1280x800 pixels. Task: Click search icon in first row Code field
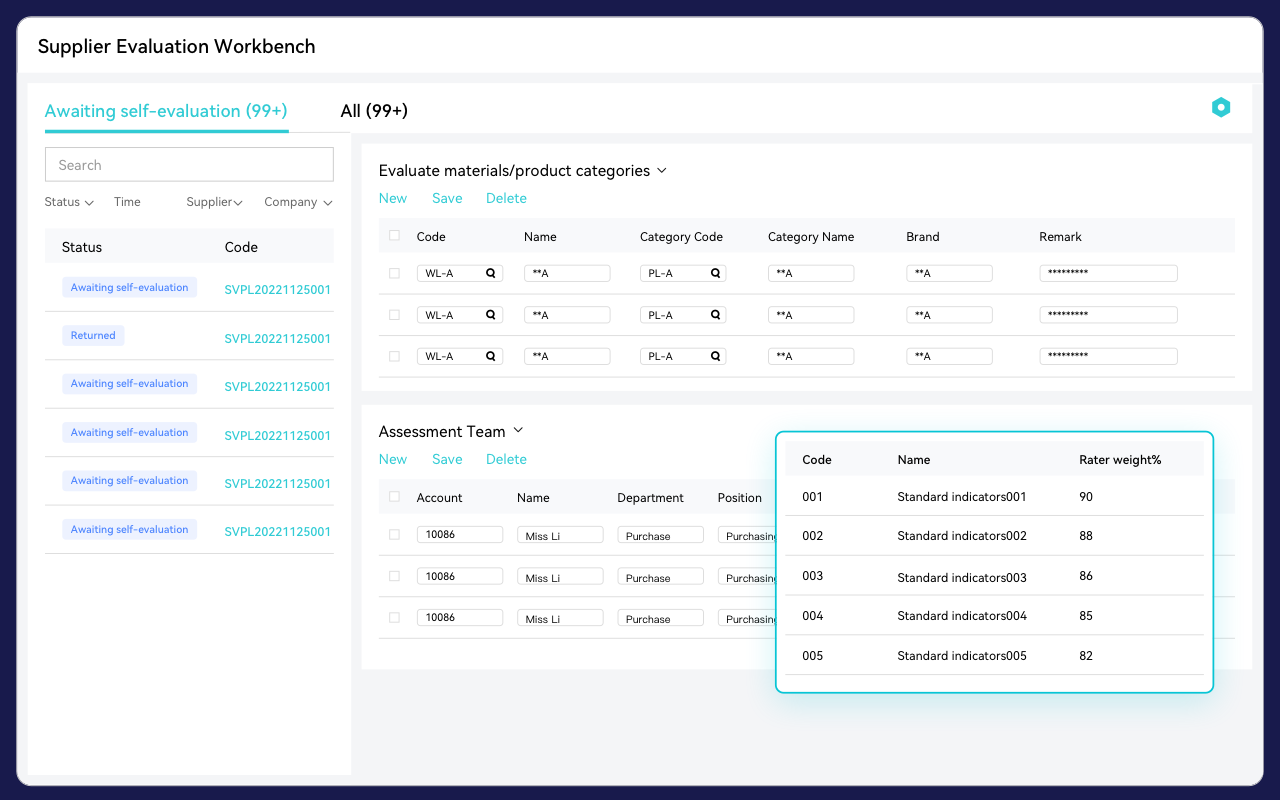(x=490, y=273)
